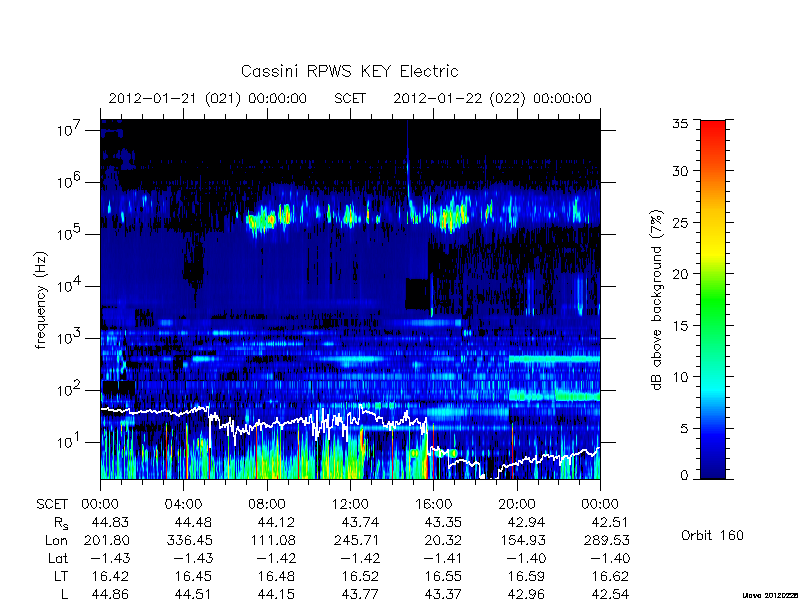This screenshot has height=600, width=800.
Task: Click the LT value '16.62'
Action: tap(610, 577)
